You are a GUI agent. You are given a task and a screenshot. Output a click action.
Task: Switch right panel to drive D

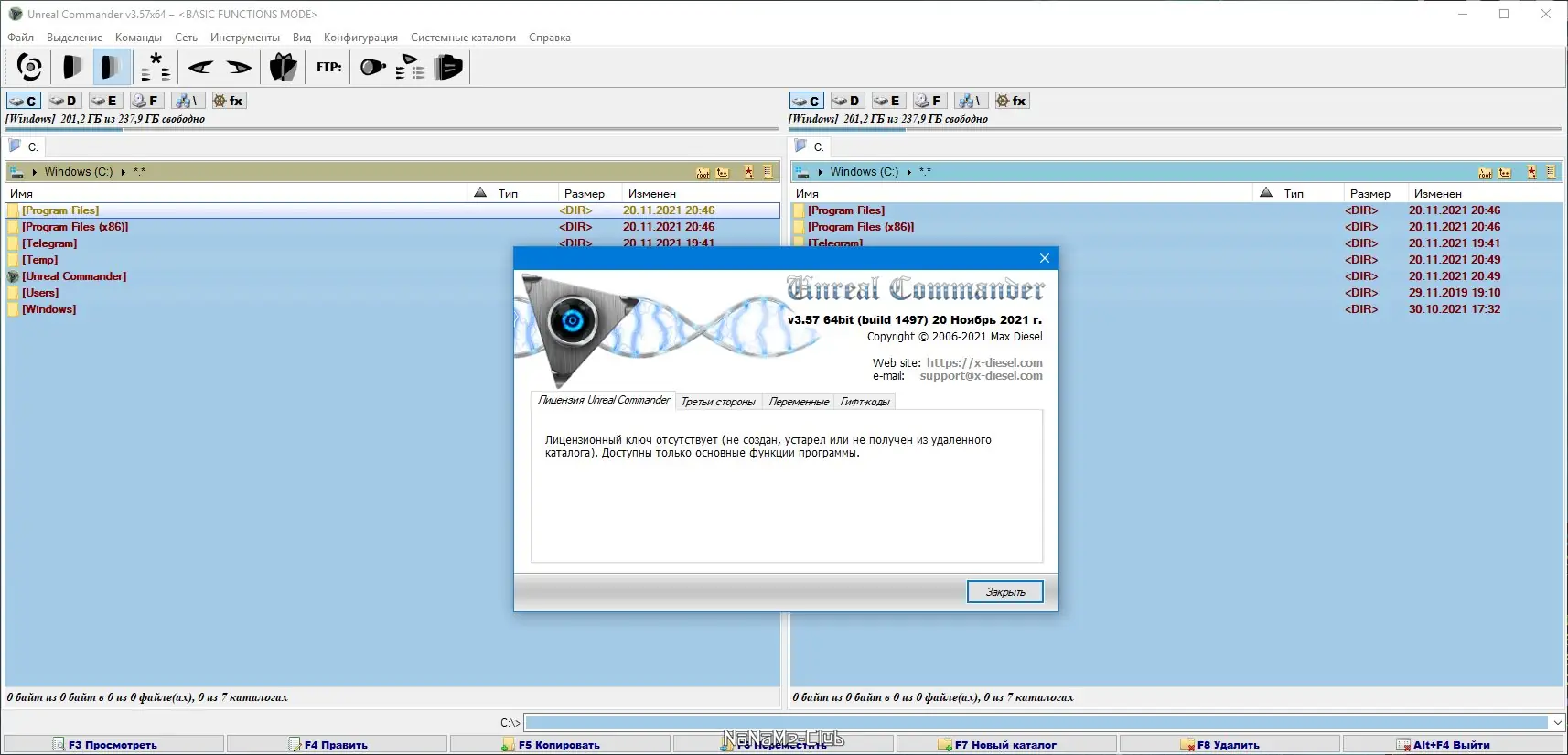pyautogui.click(x=847, y=101)
